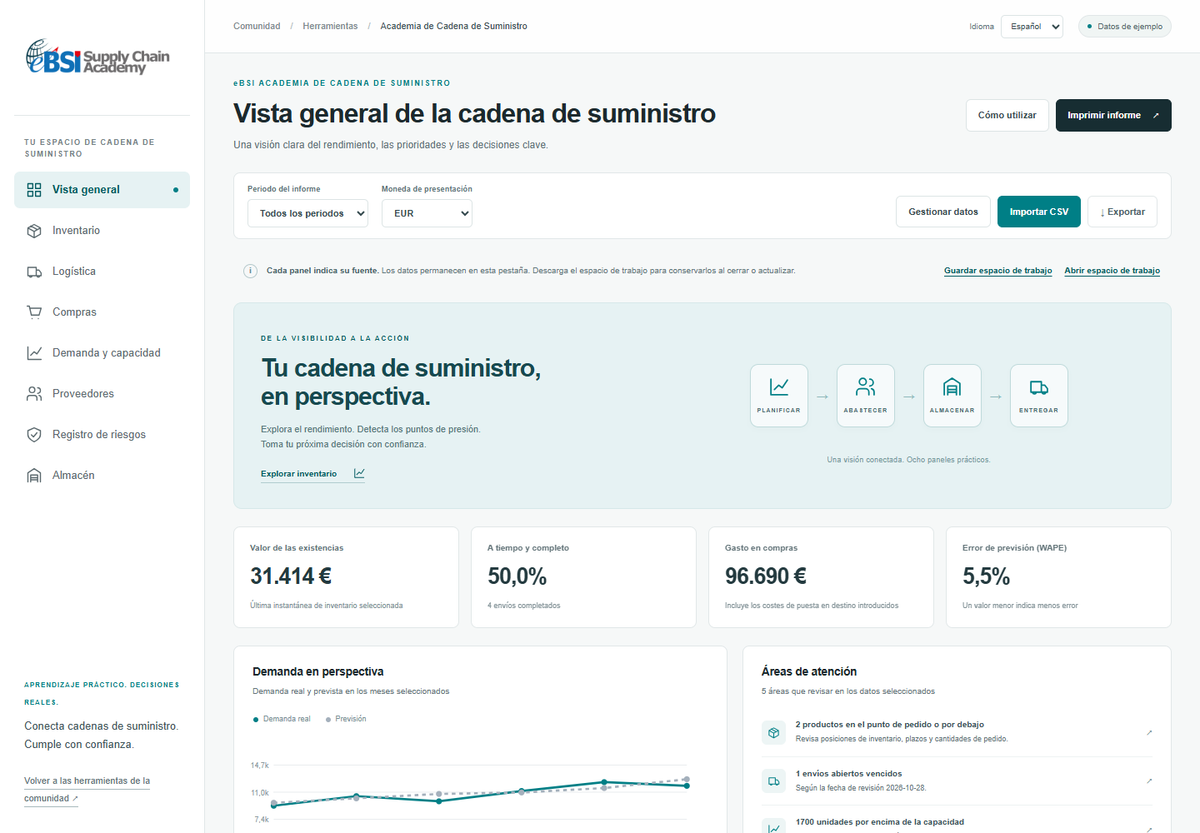1200x833 pixels.
Task: Click the Imprimir informe button
Action: (x=1113, y=115)
